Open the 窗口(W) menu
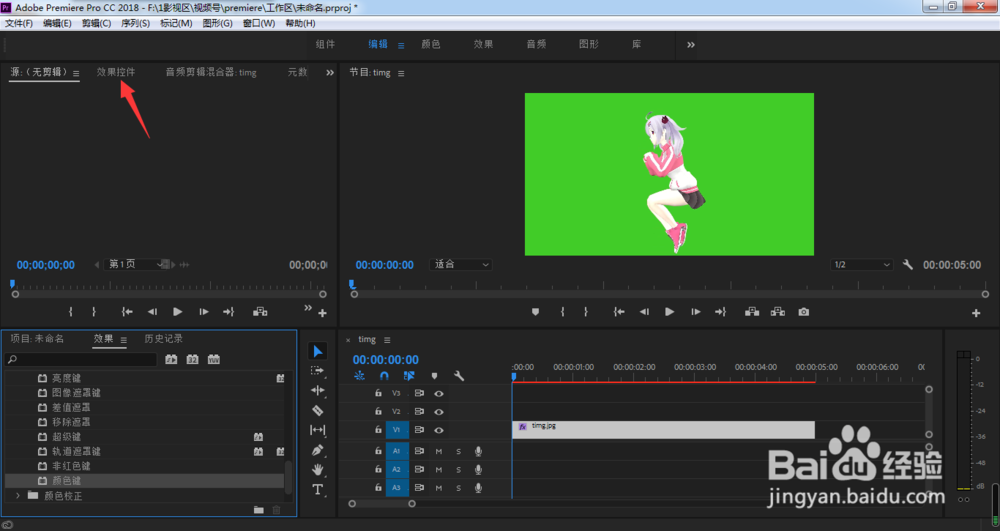Screen dimensions: 1000x531 click(259, 23)
